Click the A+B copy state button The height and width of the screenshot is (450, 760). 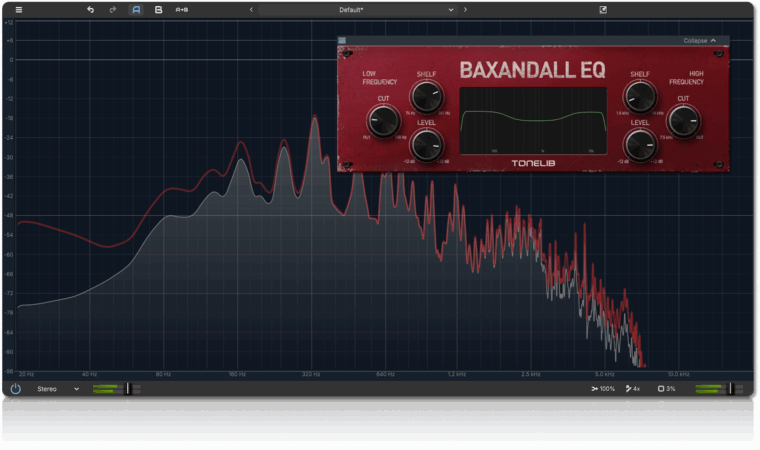182,9
